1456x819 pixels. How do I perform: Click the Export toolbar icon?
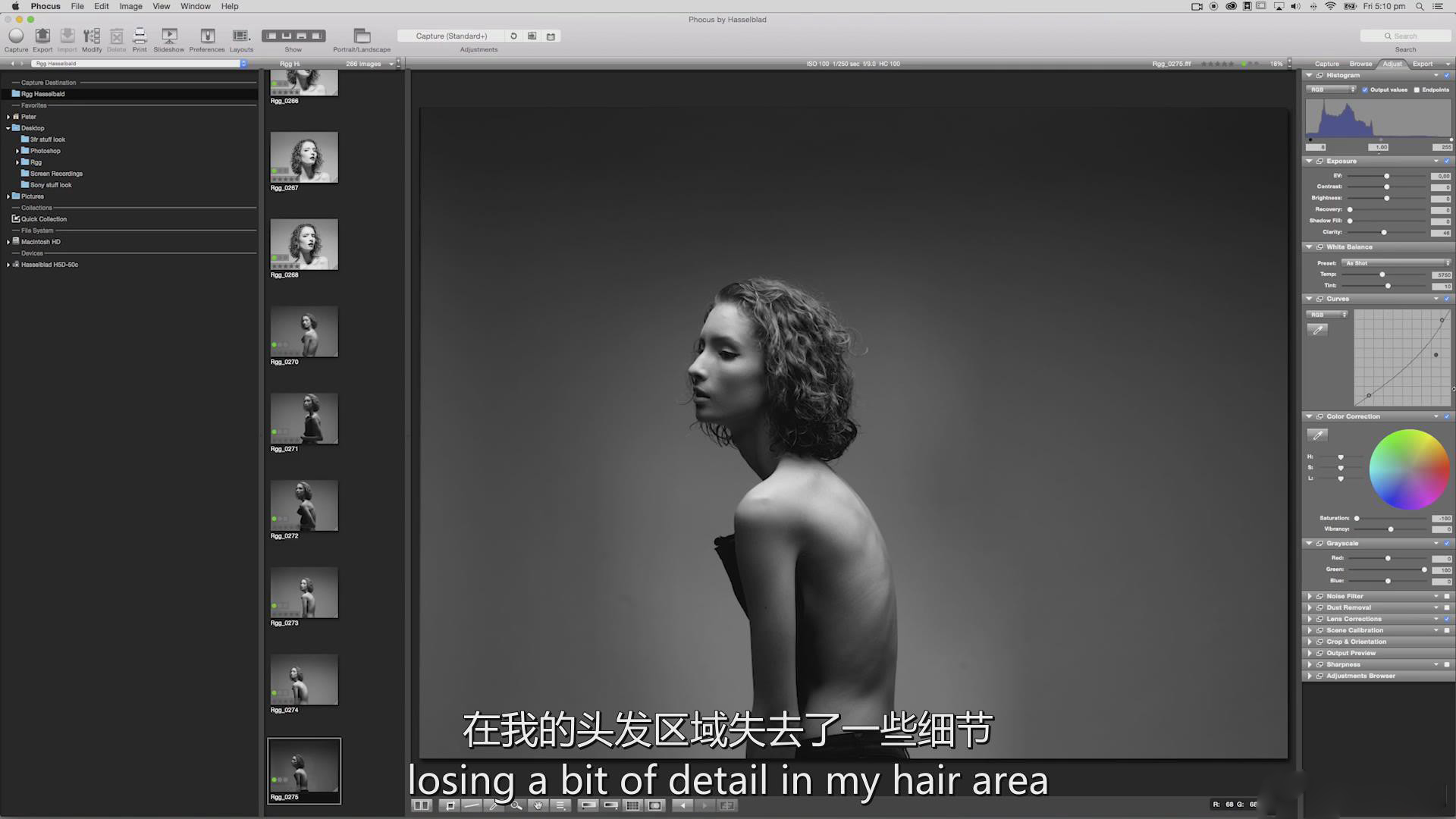point(42,36)
